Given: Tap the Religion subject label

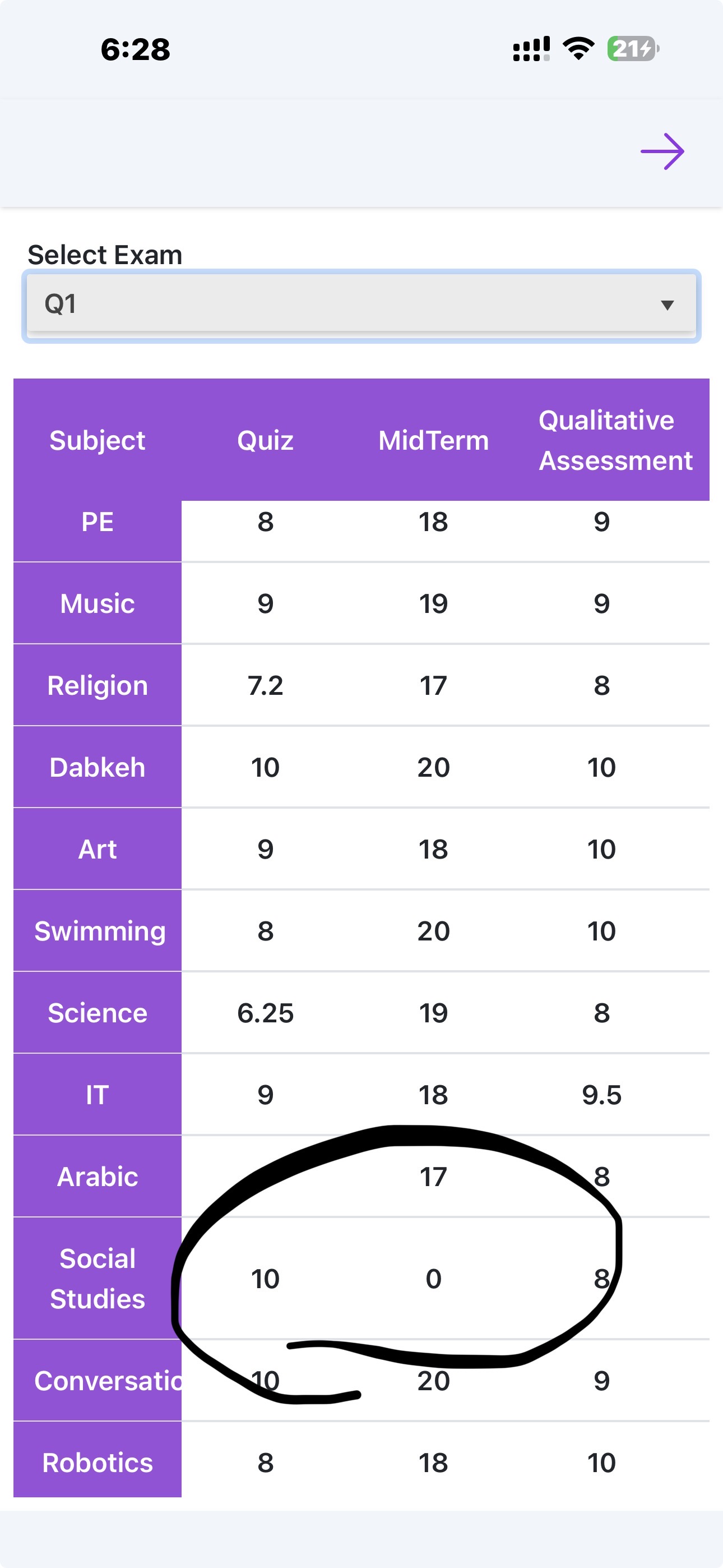Looking at the screenshot, I should coord(98,685).
